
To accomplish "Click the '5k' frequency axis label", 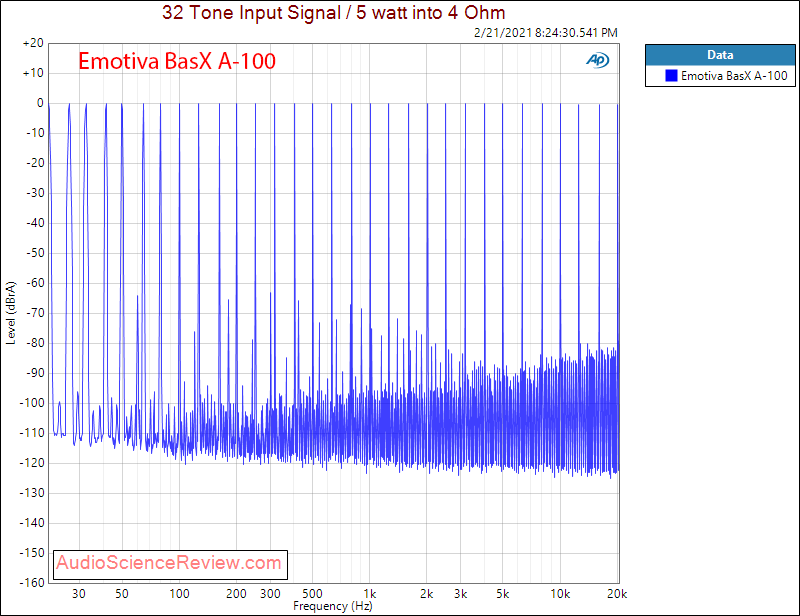I will (x=503, y=594).
